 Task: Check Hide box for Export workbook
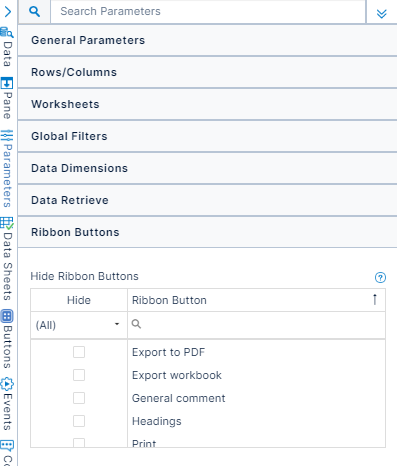coord(79,375)
